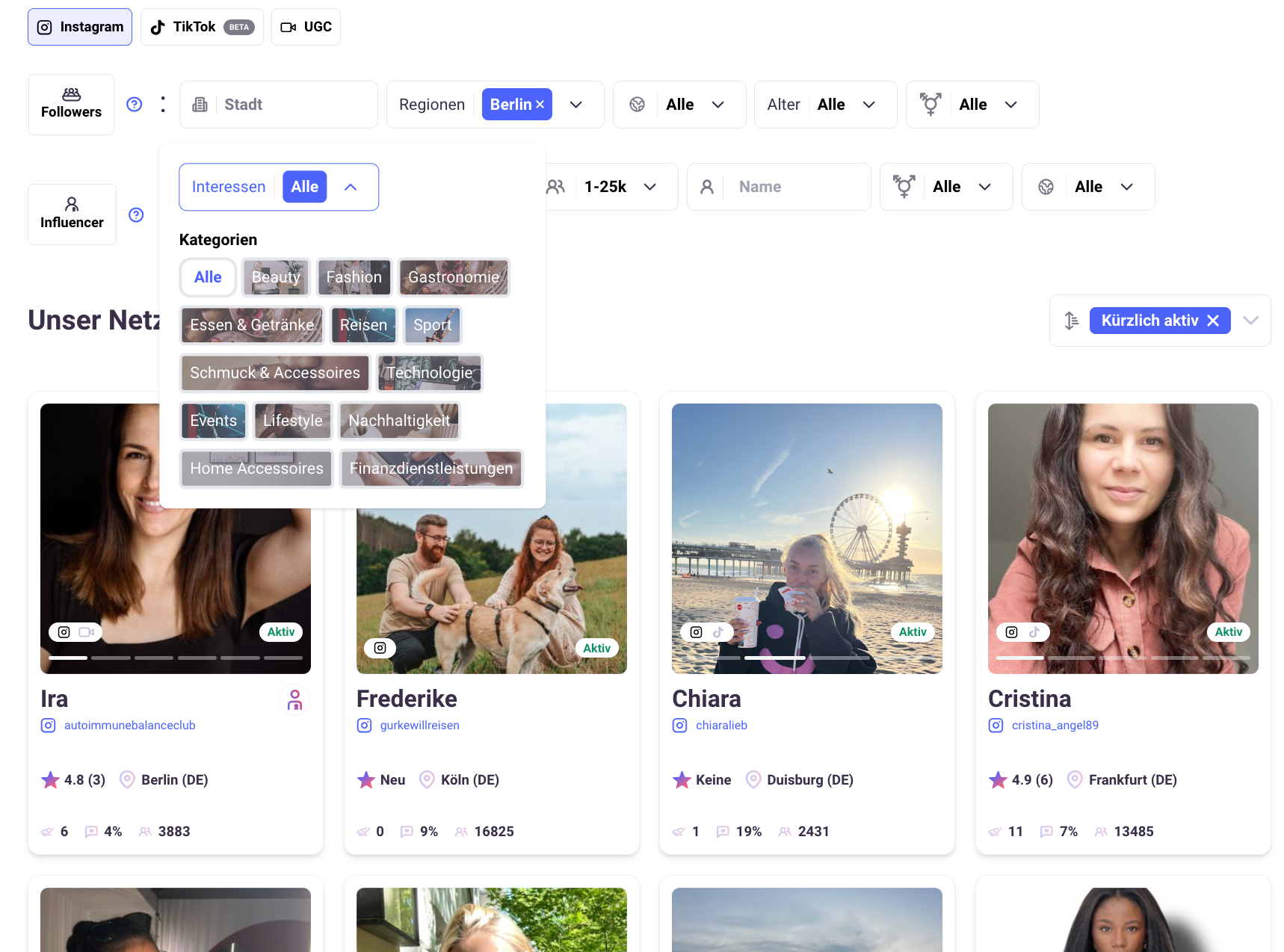Viewport: 1284px width, 952px height.
Task: Click location pin next to Frankfurt (DE)
Action: (x=1075, y=780)
